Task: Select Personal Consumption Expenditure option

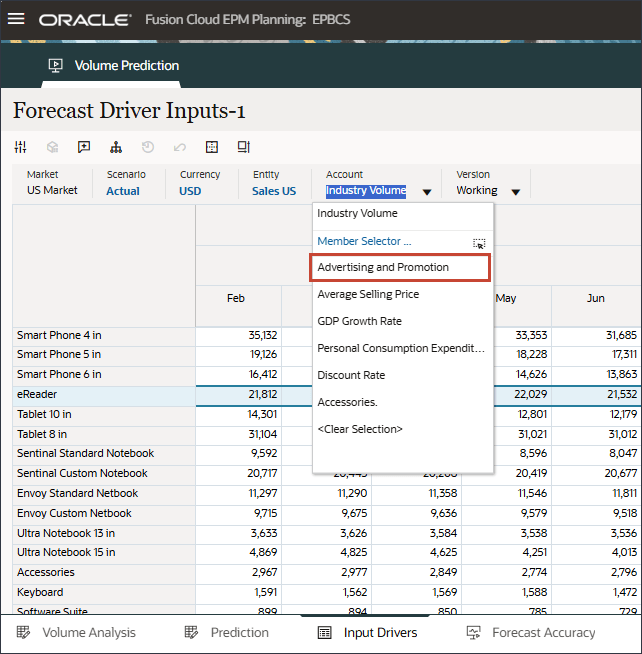Action: [x=403, y=348]
